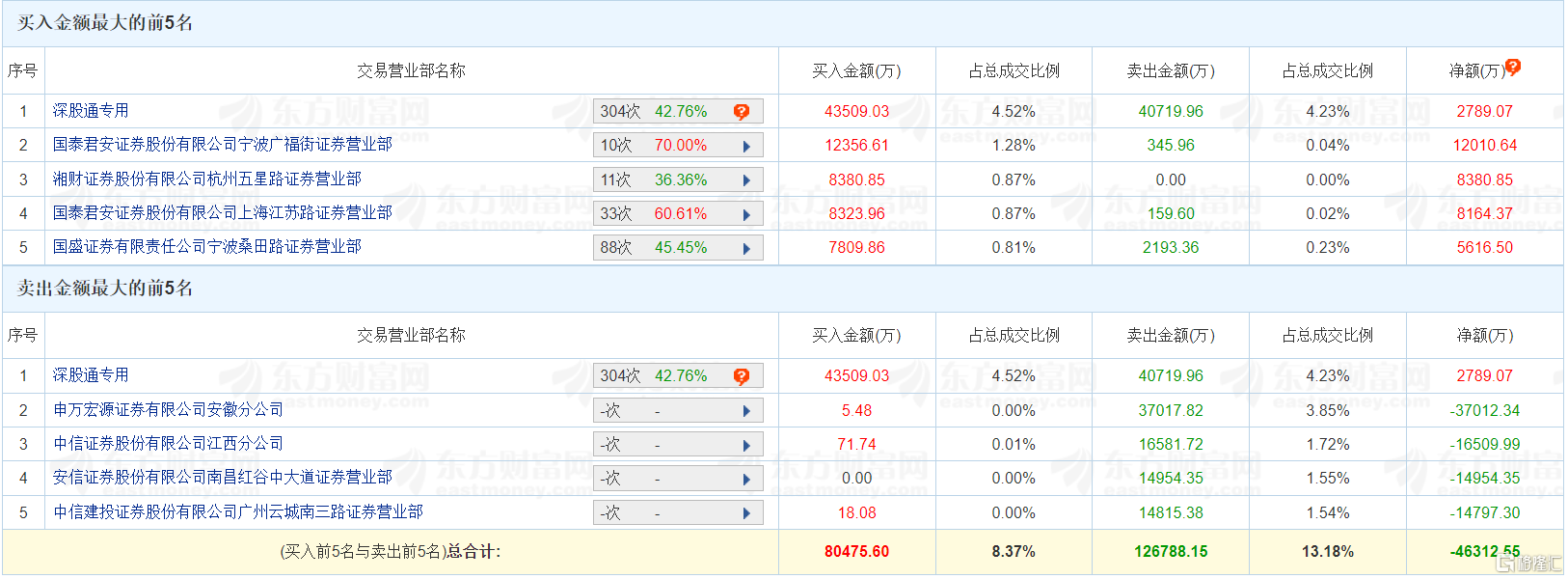Expand arrow for 湘财证券杭州五星路 11次 box
Image resolution: width=1568 pixels, height=579 pixels.
point(746,180)
